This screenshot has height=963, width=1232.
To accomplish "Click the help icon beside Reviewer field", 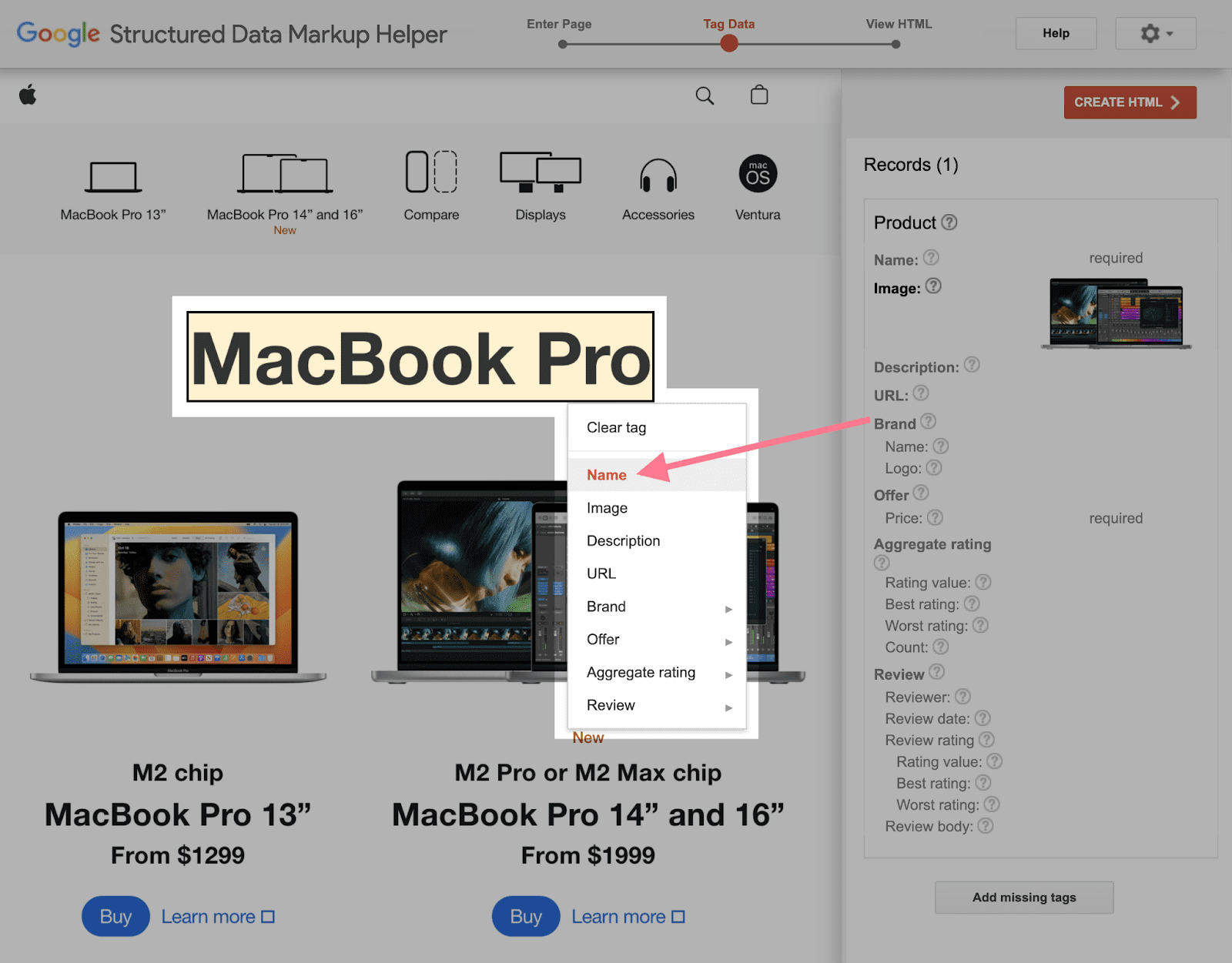I will (x=962, y=697).
